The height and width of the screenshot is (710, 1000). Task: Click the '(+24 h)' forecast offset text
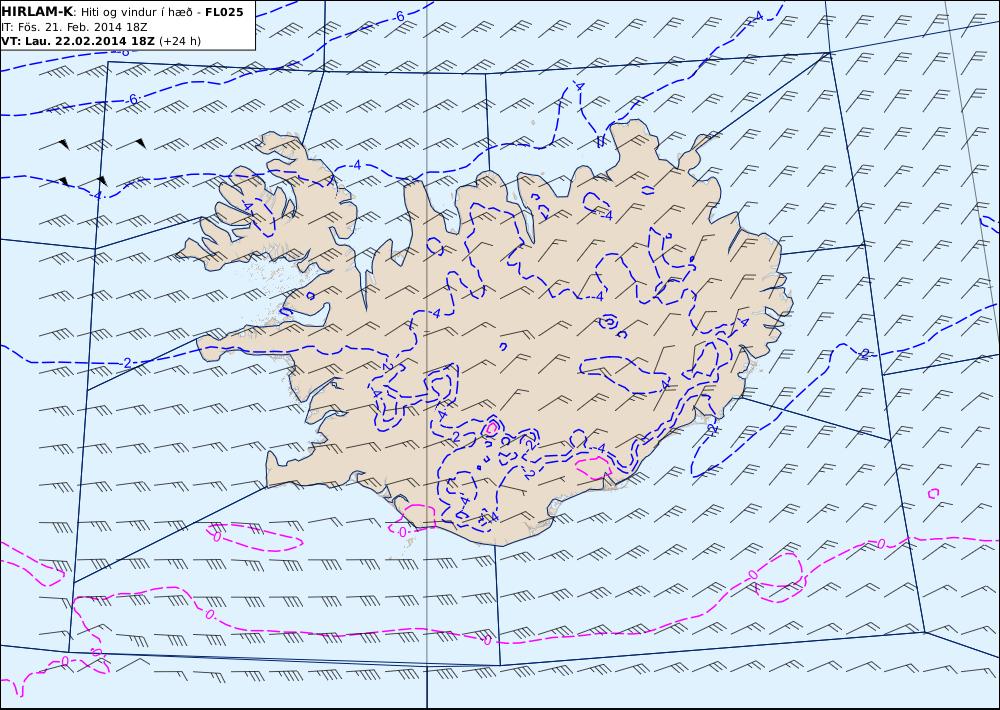tap(180, 41)
